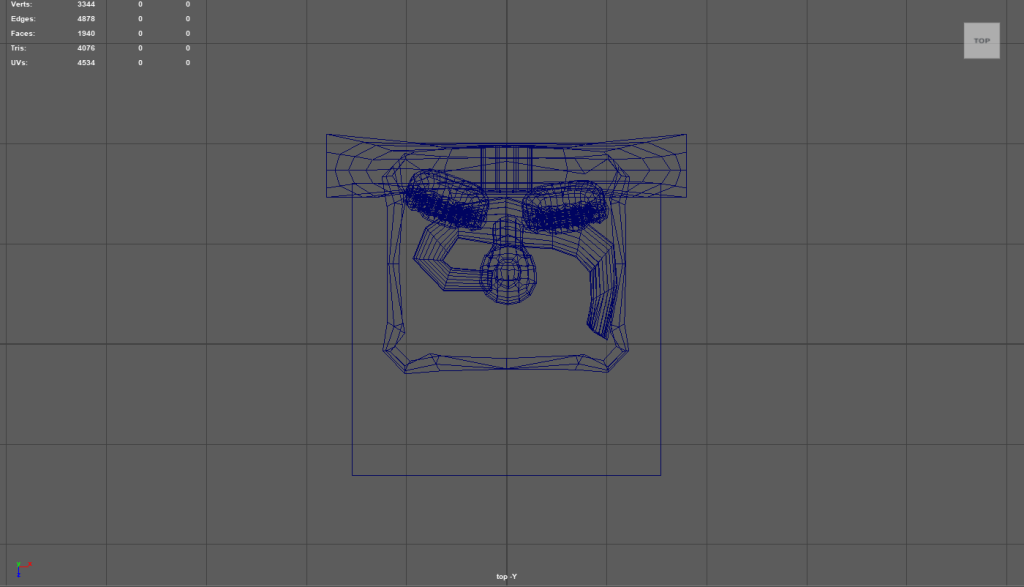Select the right dense oval lens mesh
Screen dimensions: 1024x587
(565, 208)
